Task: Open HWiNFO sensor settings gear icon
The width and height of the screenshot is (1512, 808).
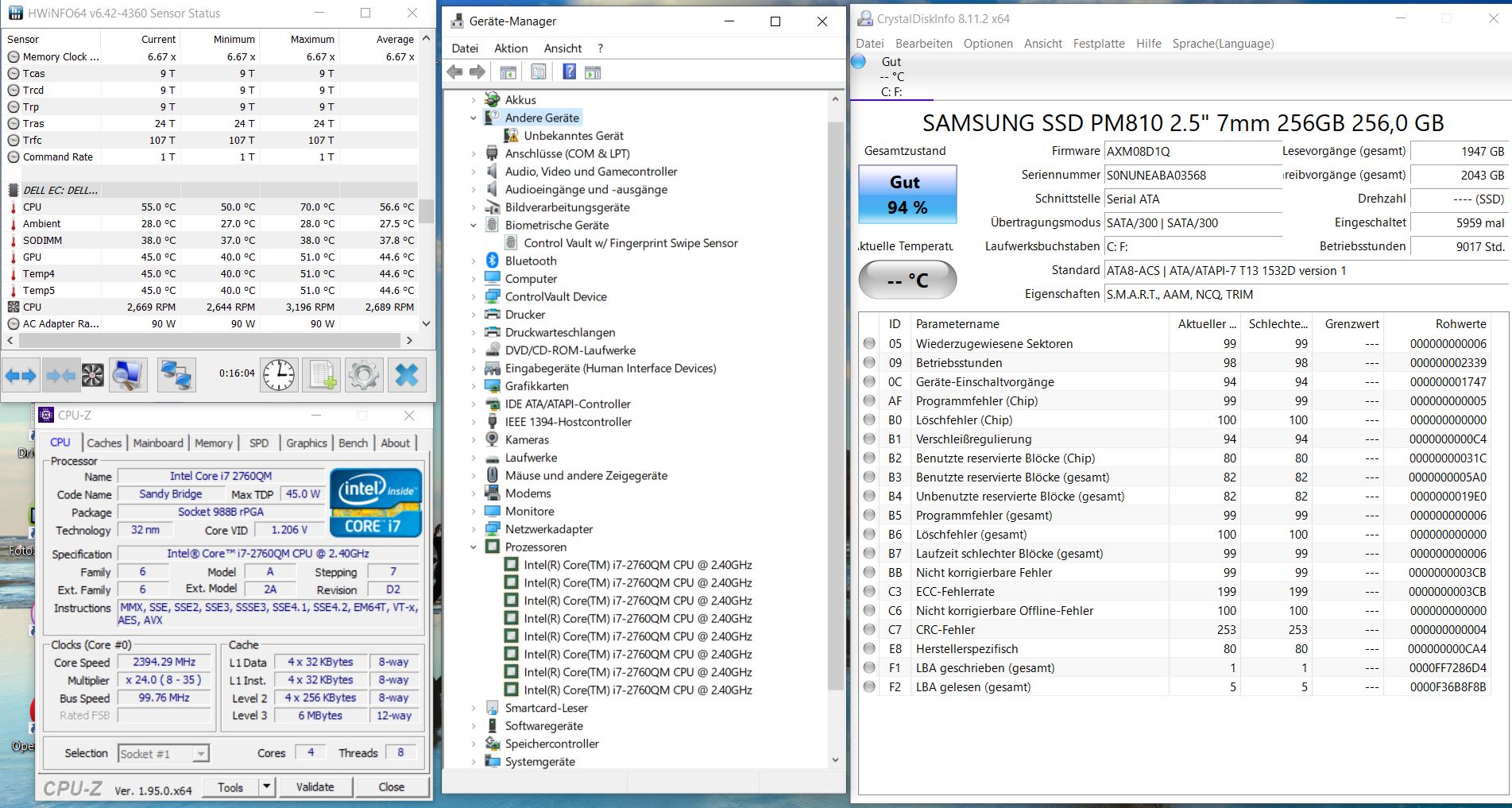Action: (x=364, y=375)
